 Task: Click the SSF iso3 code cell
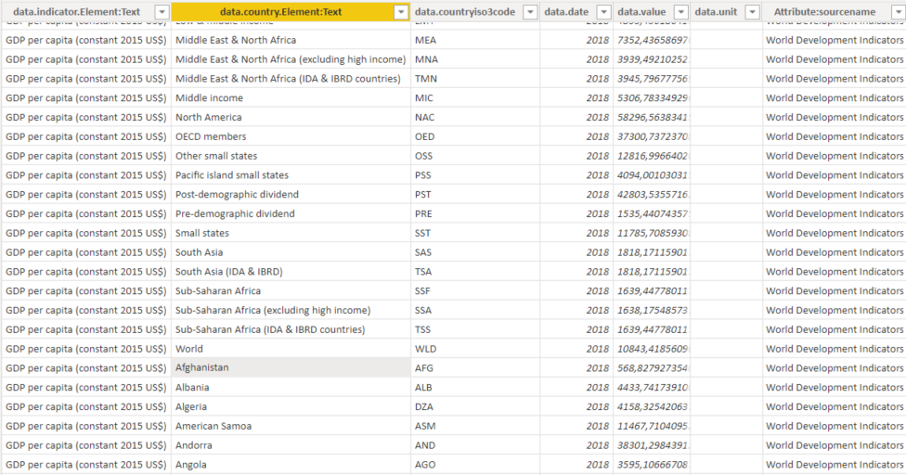coord(475,291)
